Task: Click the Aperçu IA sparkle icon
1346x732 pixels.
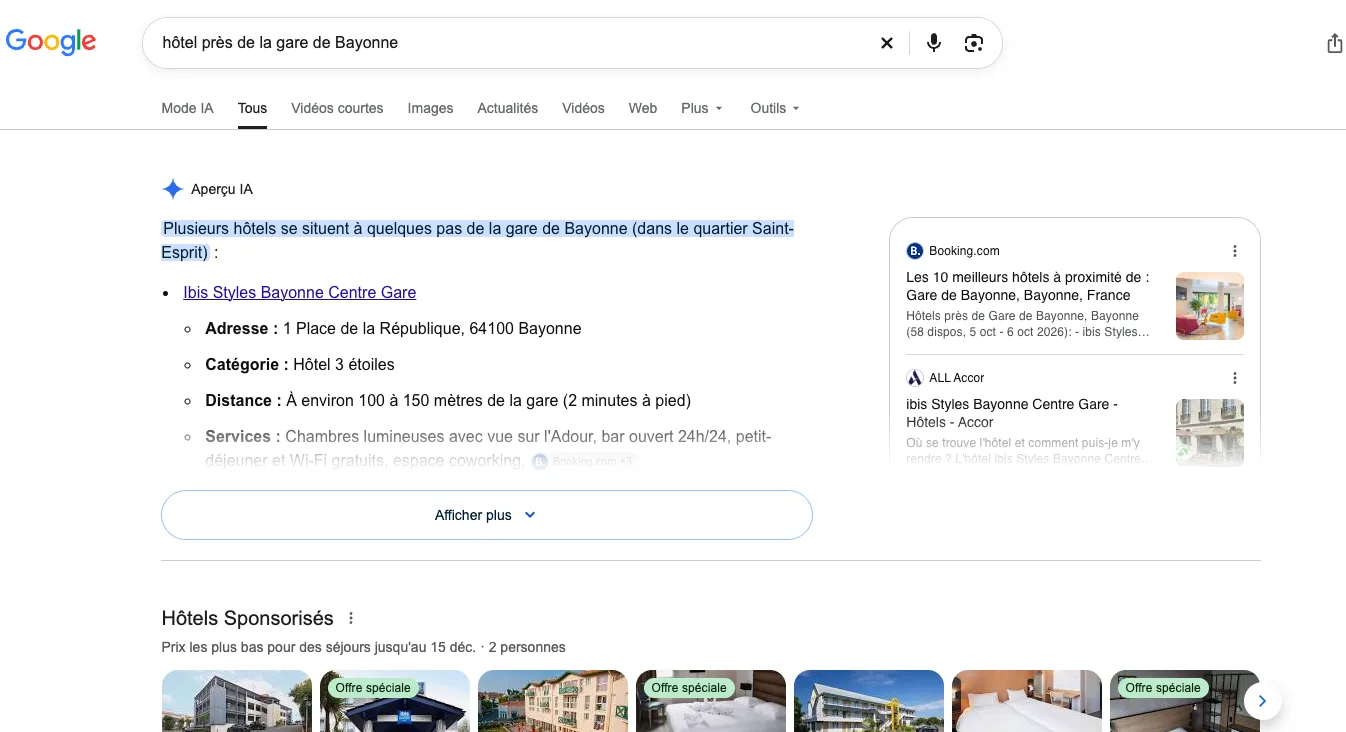Action: [x=173, y=189]
